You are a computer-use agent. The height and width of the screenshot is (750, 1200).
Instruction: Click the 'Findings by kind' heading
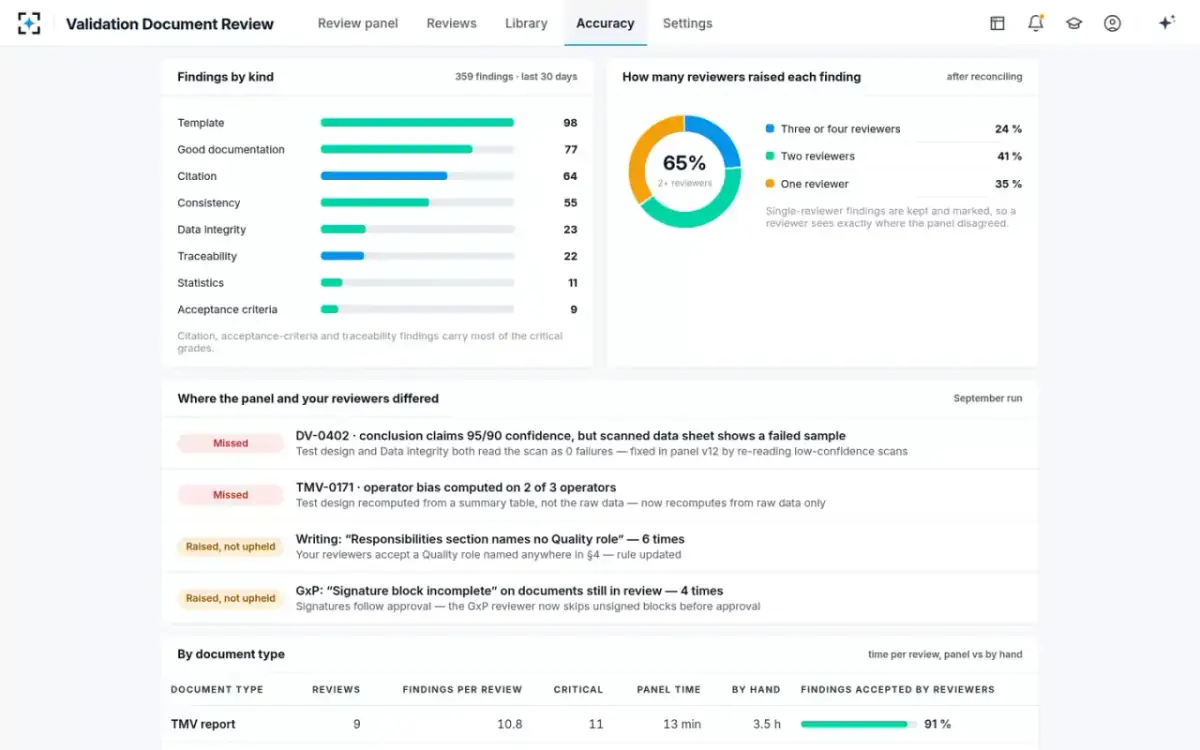pyautogui.click(x=225, y=77)
